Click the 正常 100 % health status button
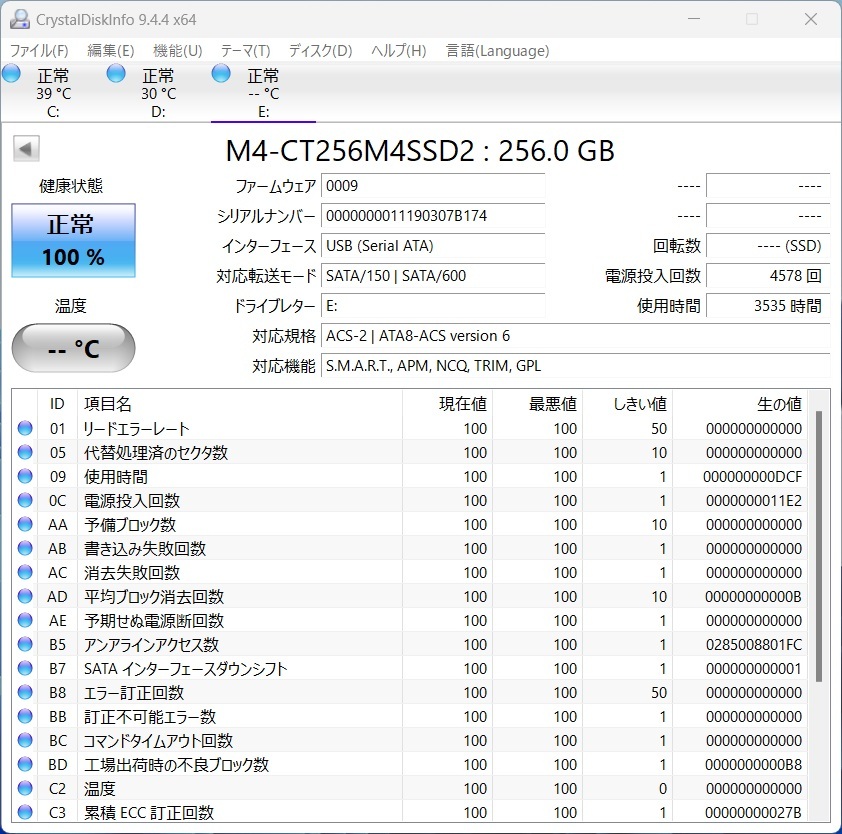The height and width of the screenshot is (834, 842). (x=74, y=240)
